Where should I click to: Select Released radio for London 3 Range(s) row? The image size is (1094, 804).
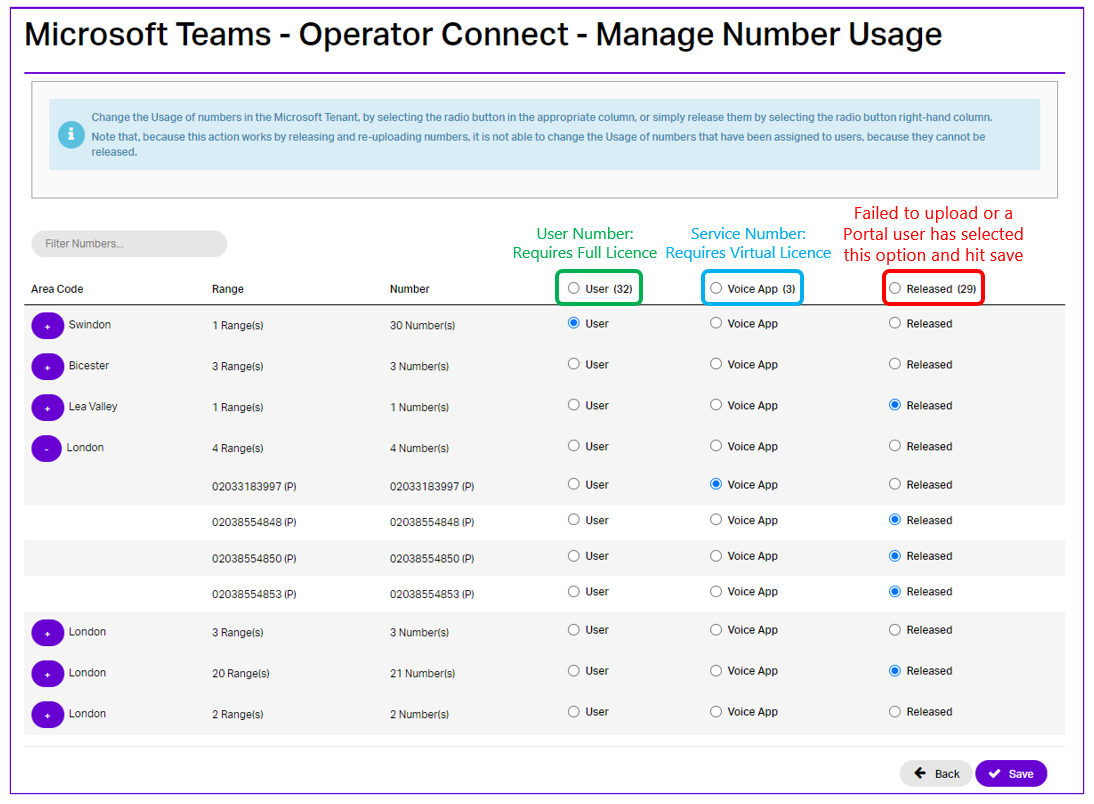pos(895,630)
